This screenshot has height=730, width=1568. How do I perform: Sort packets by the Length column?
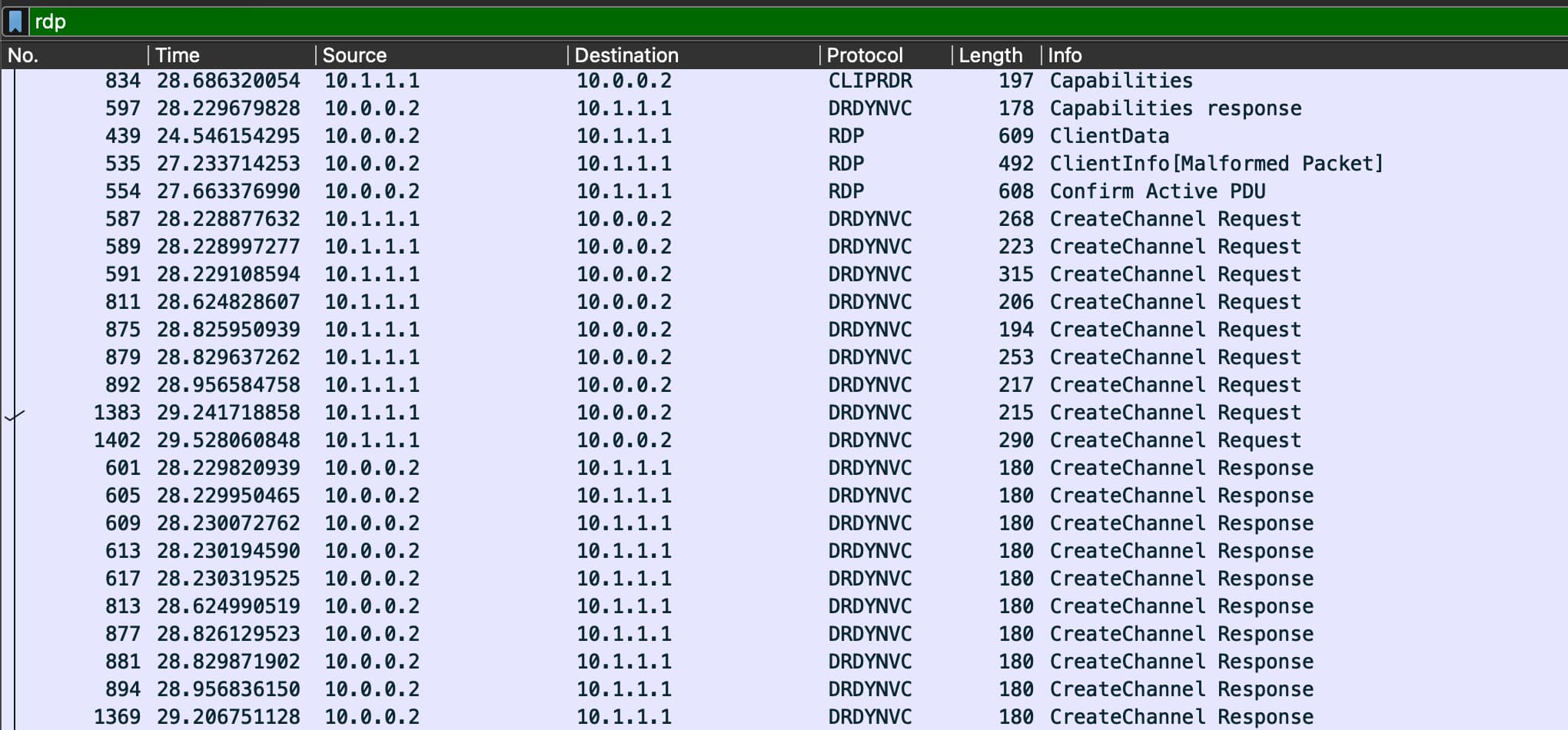(x=992, y=55)
